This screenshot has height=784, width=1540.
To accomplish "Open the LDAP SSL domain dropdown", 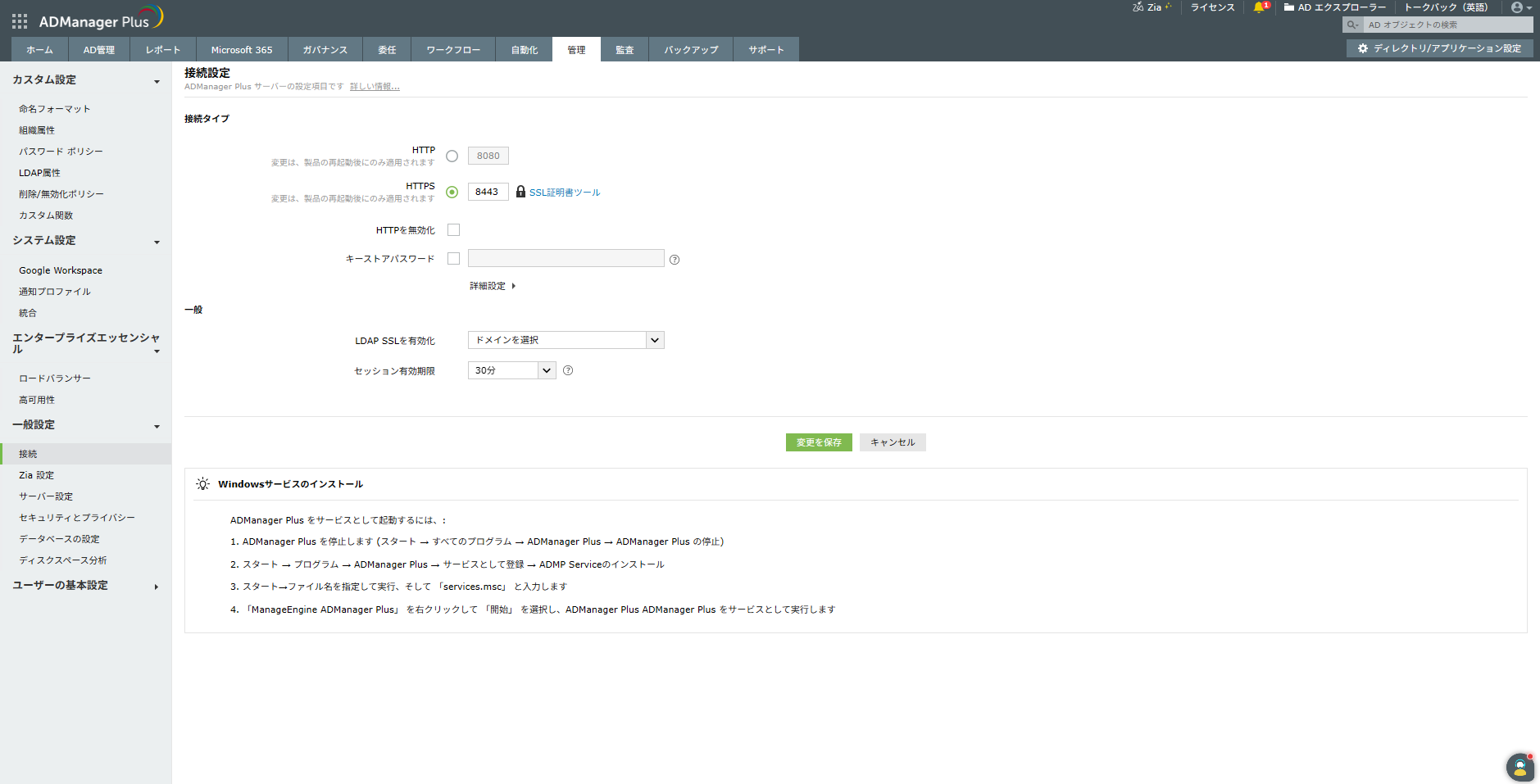I will pyautogui.click(x=566, y=340).
